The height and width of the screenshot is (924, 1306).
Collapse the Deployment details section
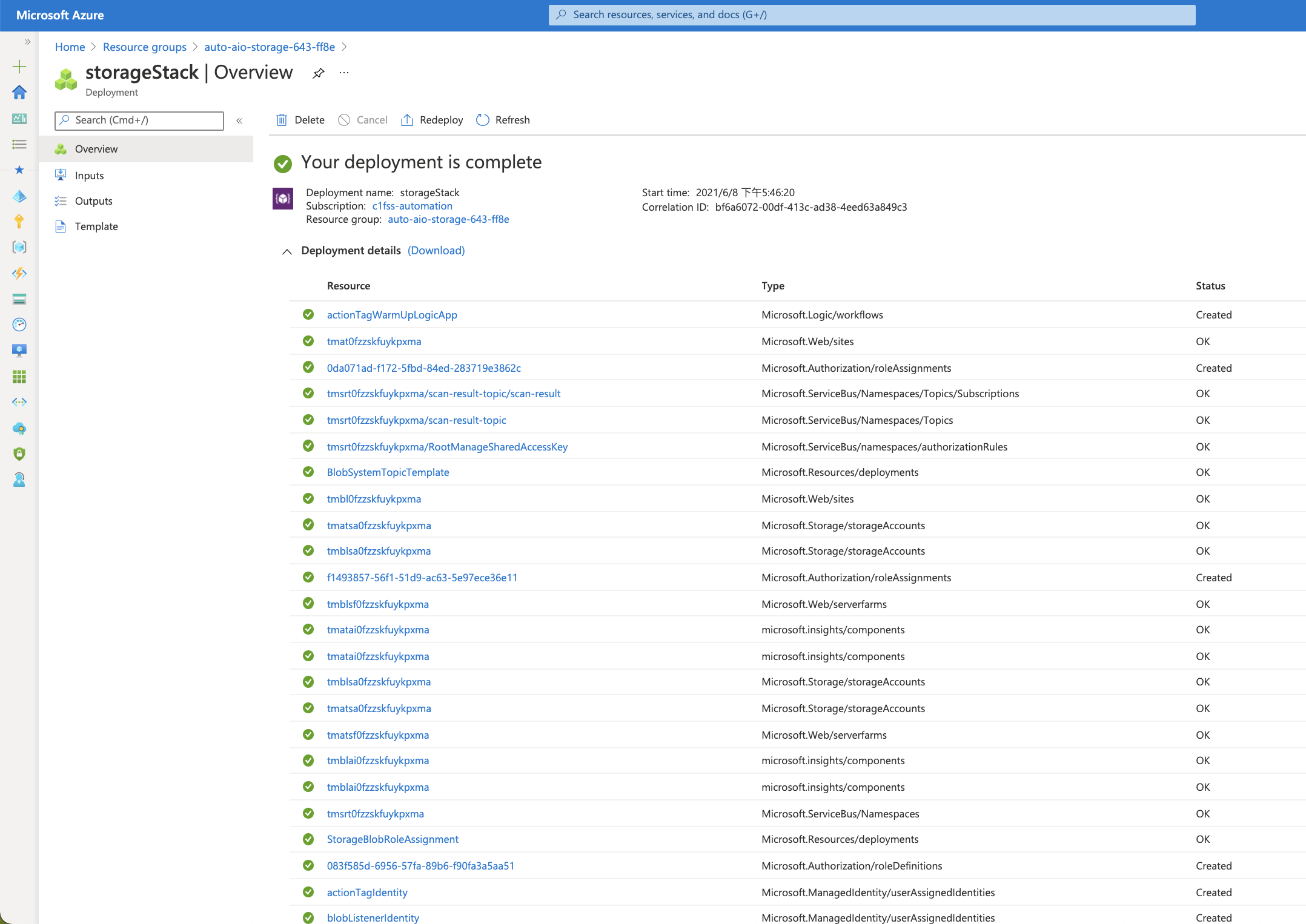(287, 251)
